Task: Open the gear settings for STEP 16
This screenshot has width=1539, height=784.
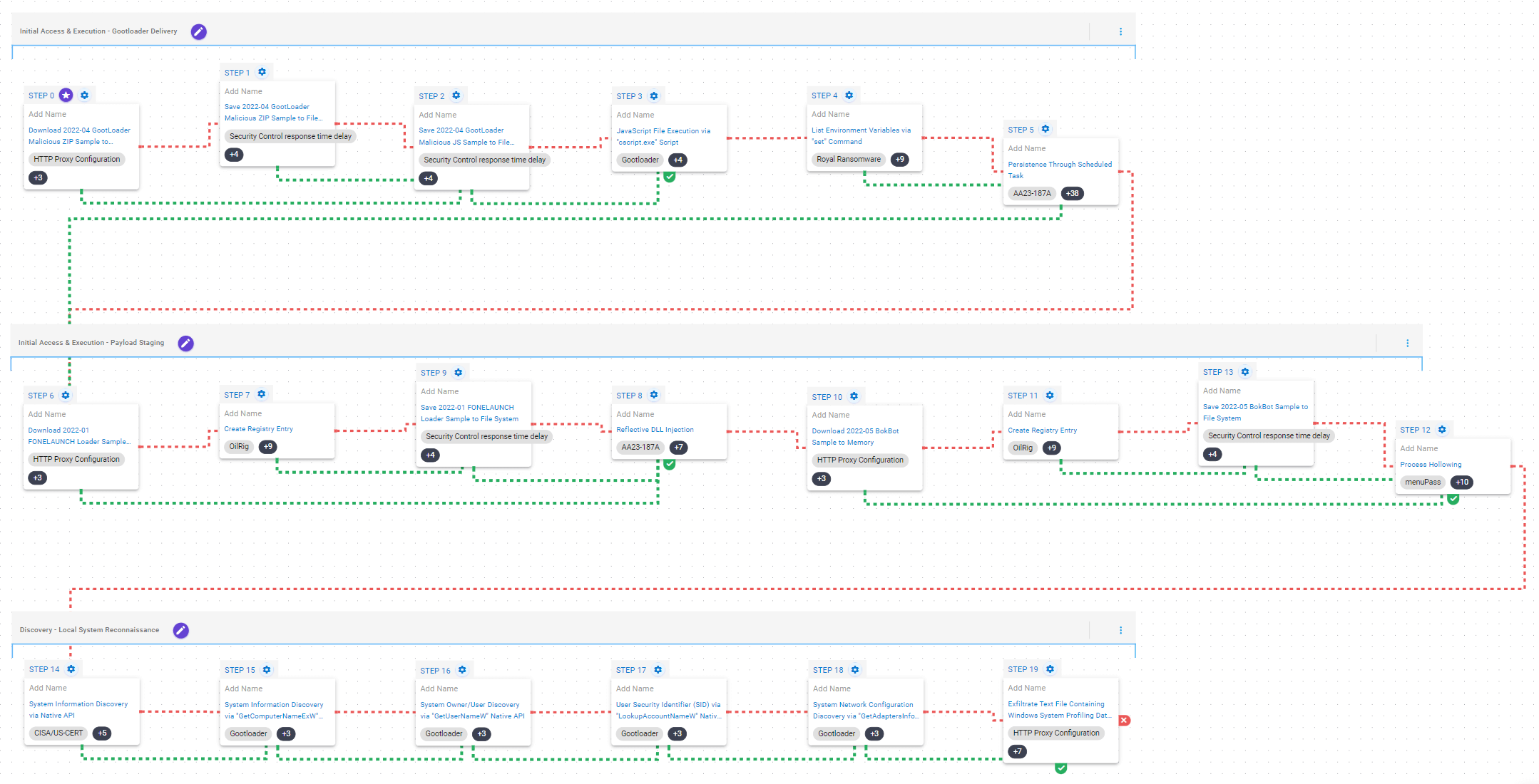Action: tap(462, 670)
